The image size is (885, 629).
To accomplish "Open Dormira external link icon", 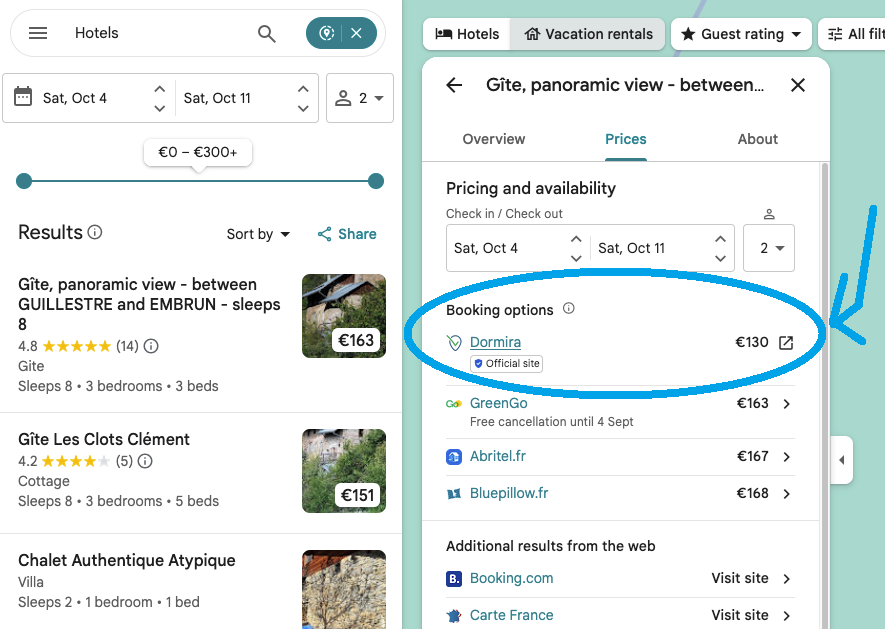I will (786, 343).
